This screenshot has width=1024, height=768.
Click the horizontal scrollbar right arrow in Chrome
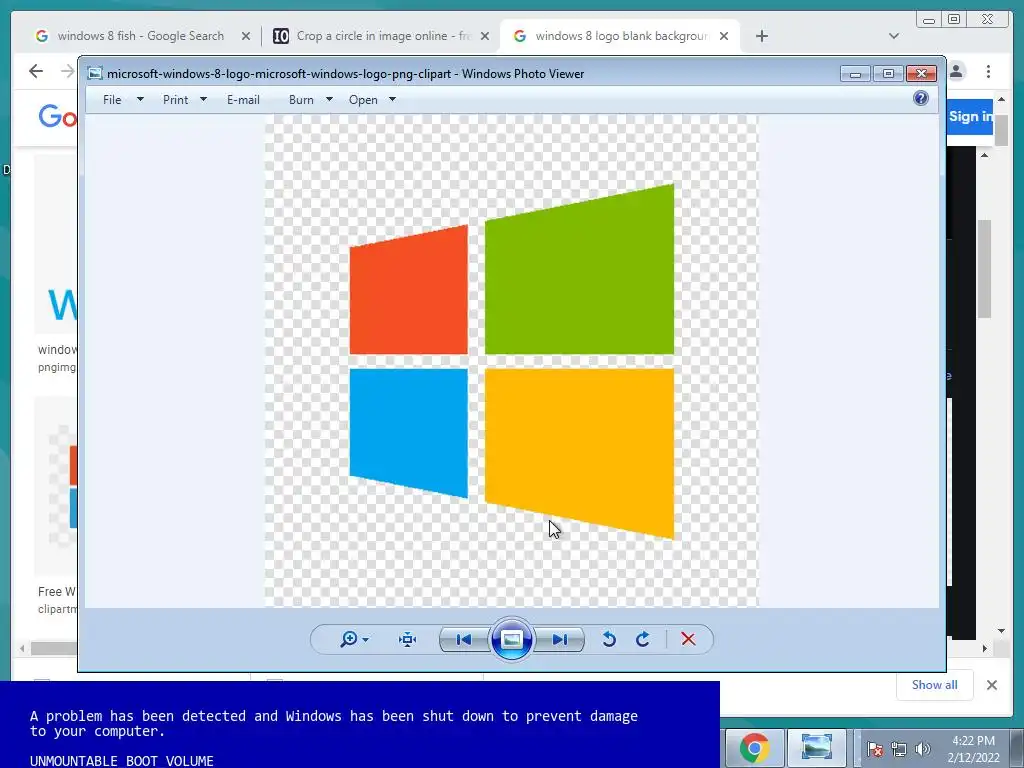[984, 648]
